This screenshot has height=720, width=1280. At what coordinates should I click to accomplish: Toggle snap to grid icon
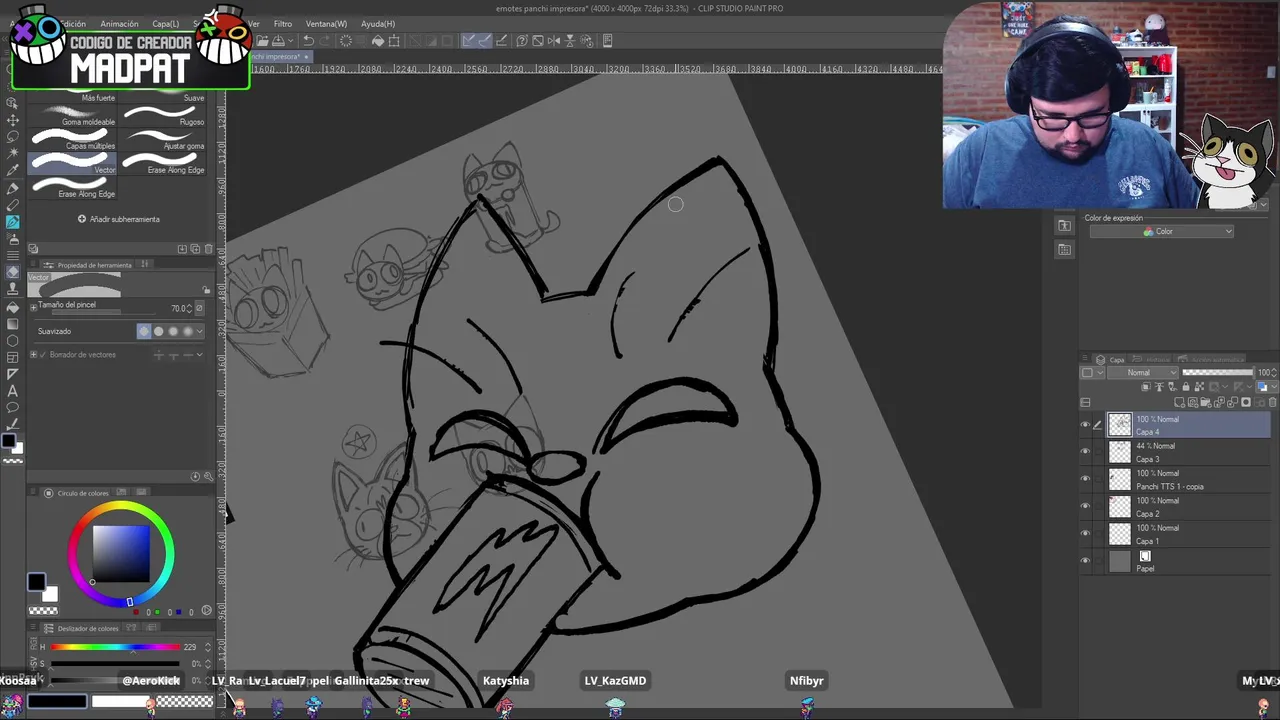coord(502,41)
